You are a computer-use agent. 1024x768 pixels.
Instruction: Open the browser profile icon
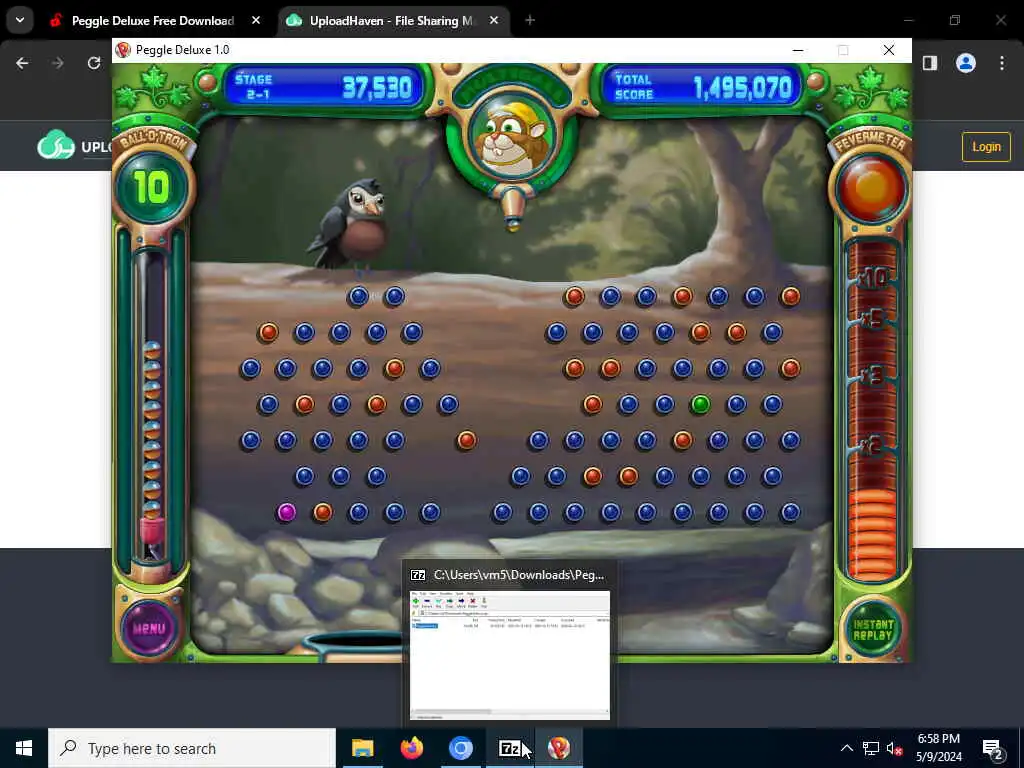point(966,63)
